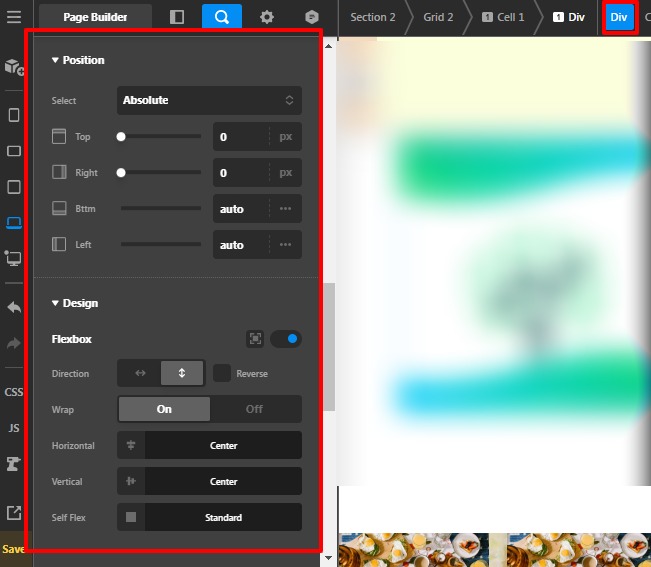
Task: Open the magnifier search tab
Action: 221,17
